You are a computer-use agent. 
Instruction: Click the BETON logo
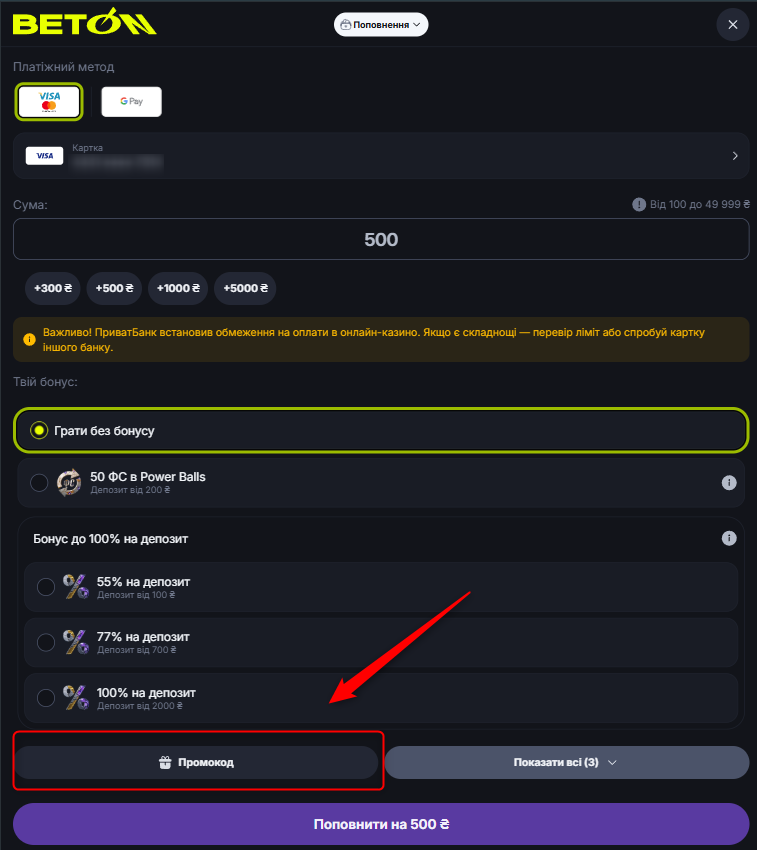coord(85,22)
